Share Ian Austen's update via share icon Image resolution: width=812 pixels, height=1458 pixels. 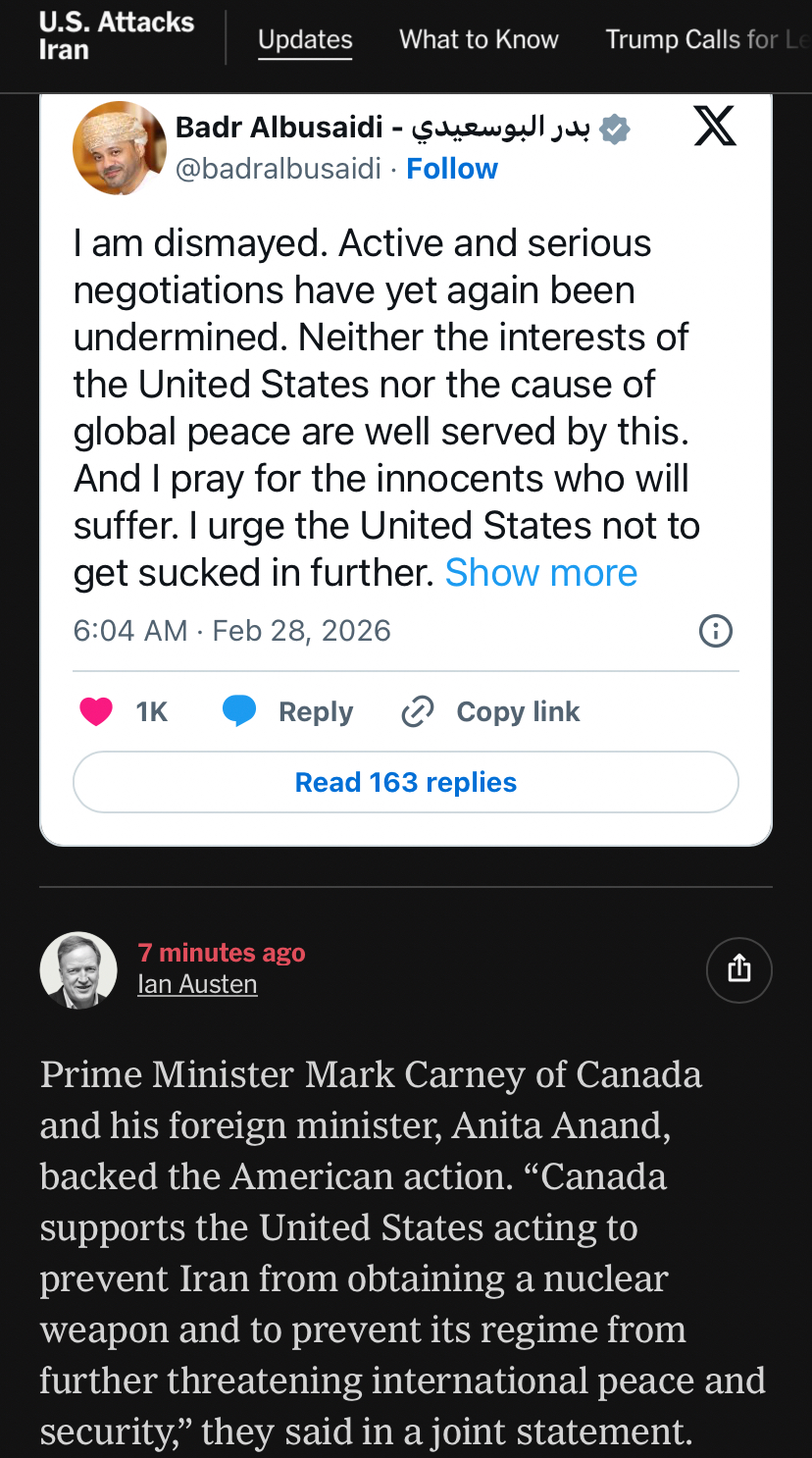click(739, 969)
